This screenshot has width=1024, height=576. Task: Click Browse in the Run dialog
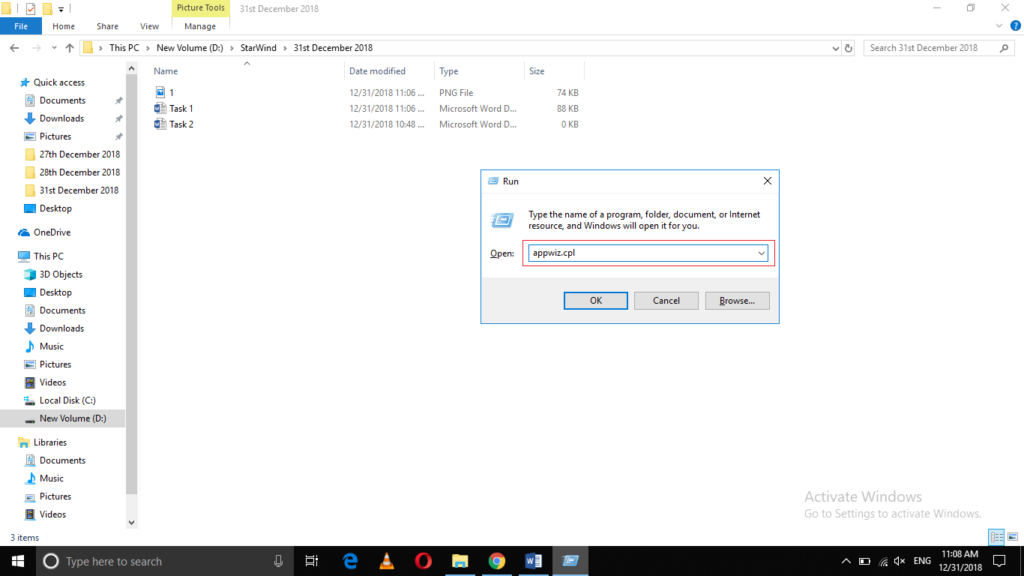coord(737,300)
